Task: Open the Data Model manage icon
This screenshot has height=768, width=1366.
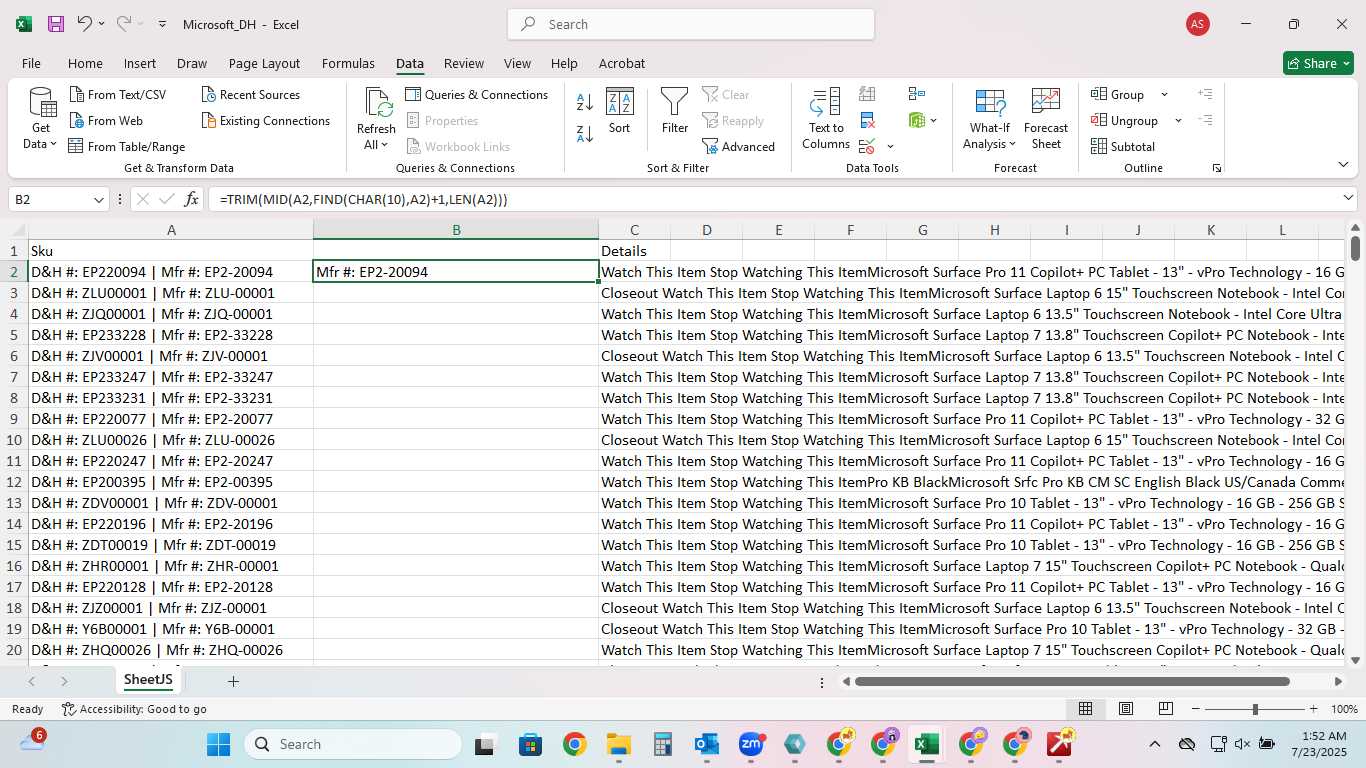Action: point(917,121)
